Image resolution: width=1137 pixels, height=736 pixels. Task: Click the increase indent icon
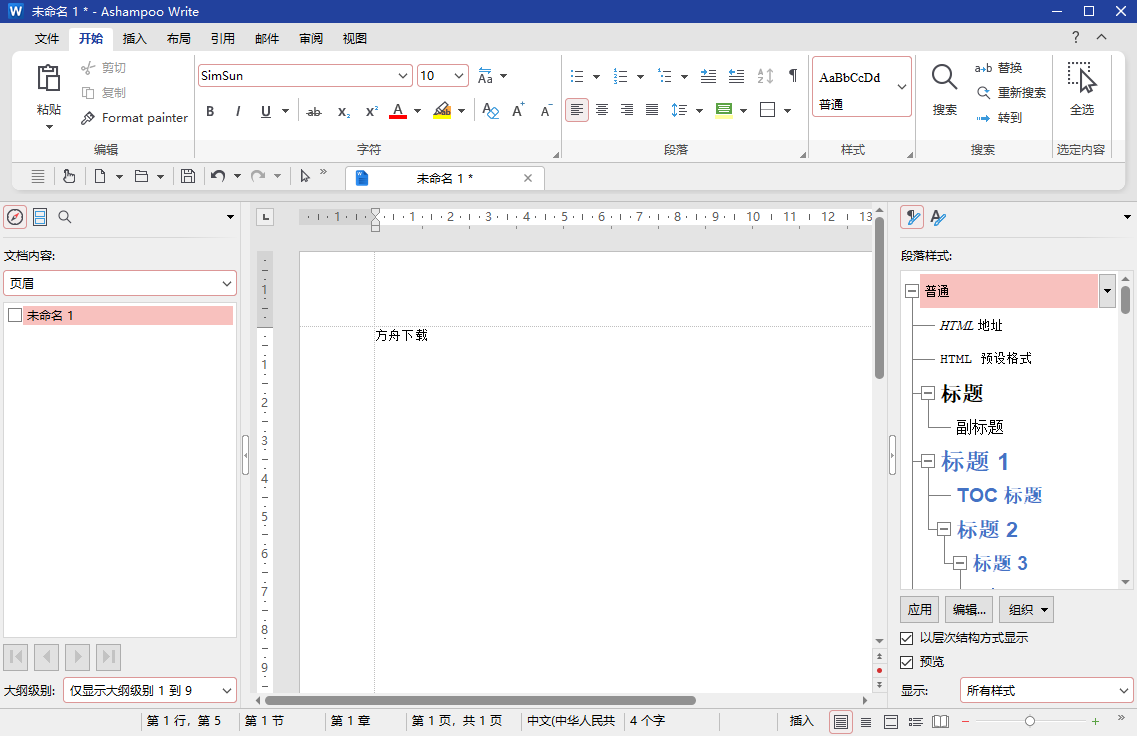click(x=708, y=76)
